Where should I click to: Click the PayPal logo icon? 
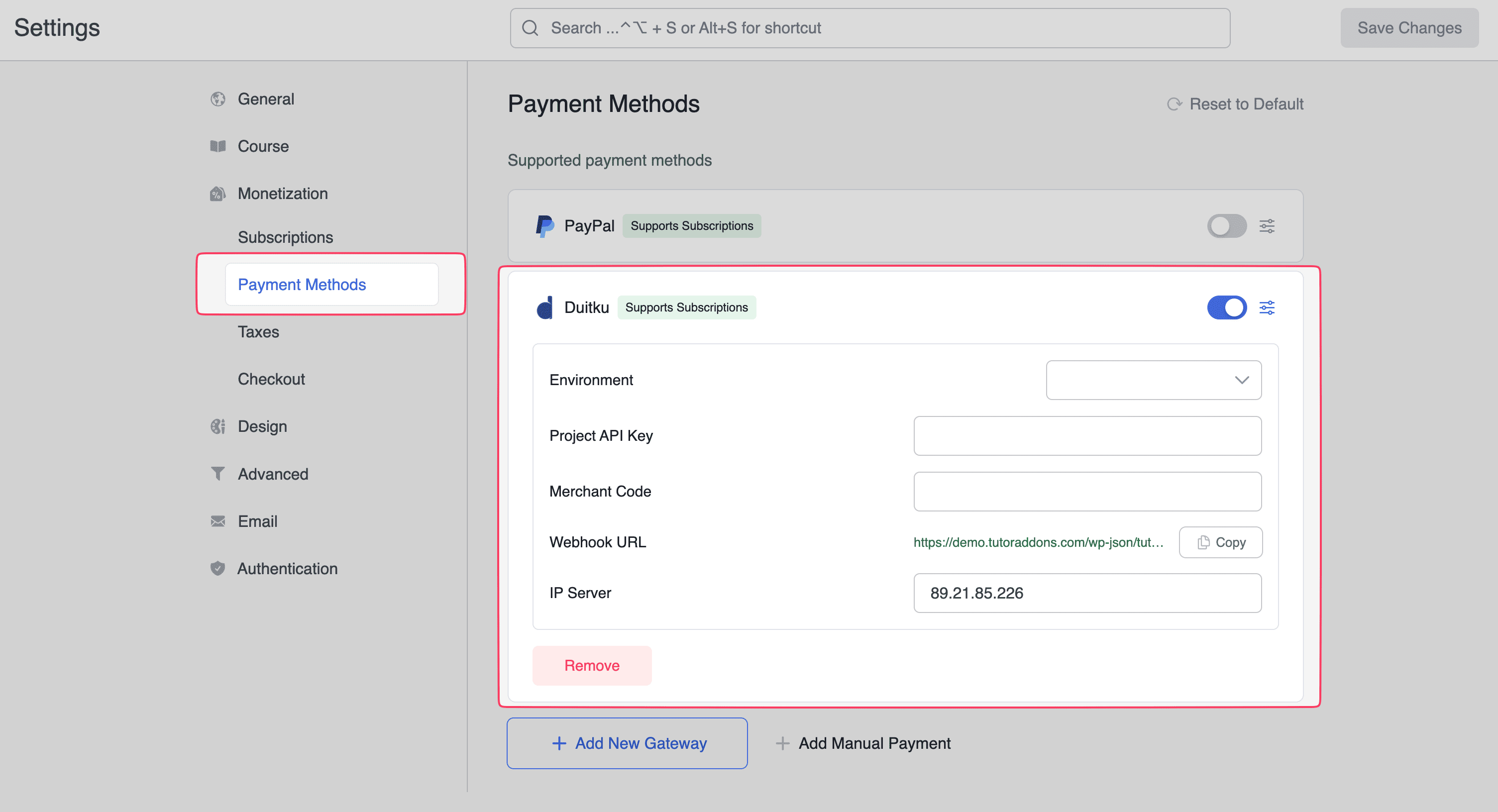coord(544,225)
